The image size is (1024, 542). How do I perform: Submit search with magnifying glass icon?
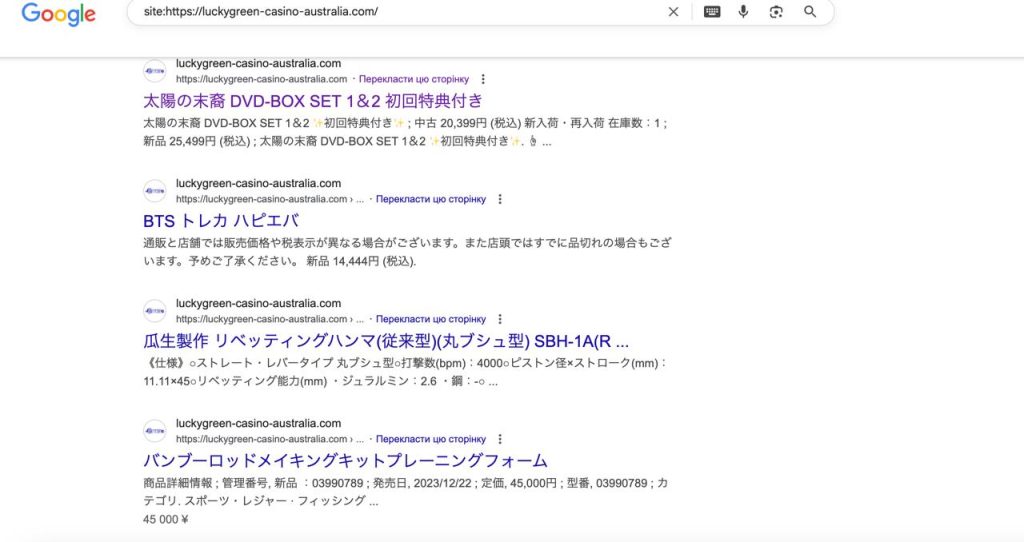coord(810,12)
